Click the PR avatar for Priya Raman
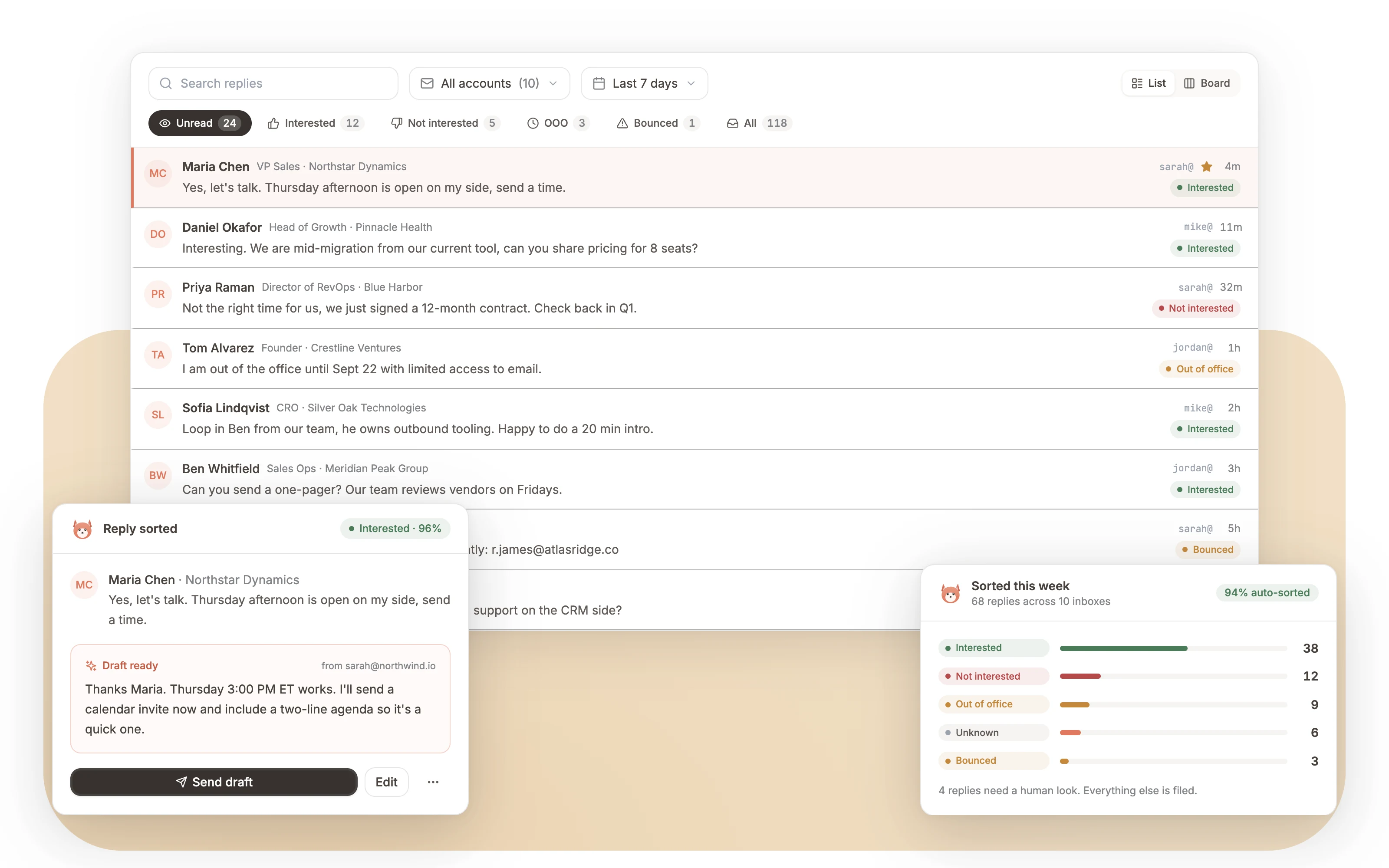 coord(158,294)
